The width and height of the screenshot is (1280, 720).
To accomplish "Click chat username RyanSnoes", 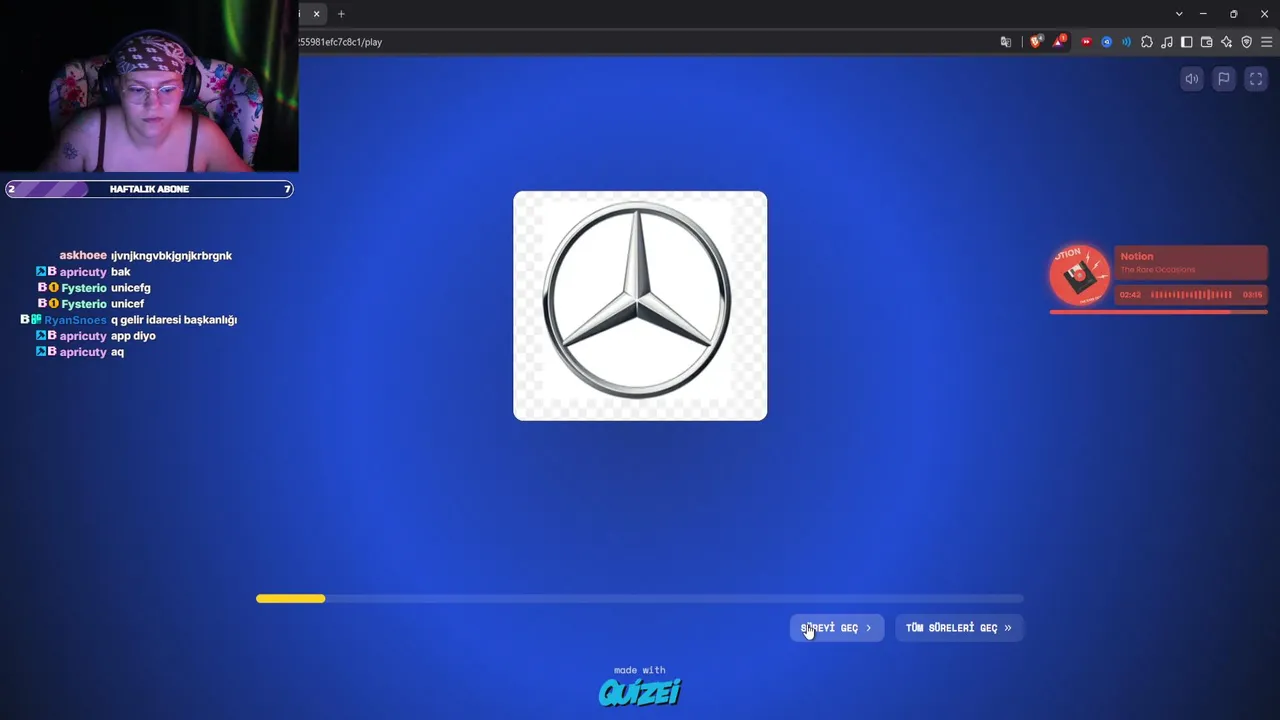I will [75, 320].
